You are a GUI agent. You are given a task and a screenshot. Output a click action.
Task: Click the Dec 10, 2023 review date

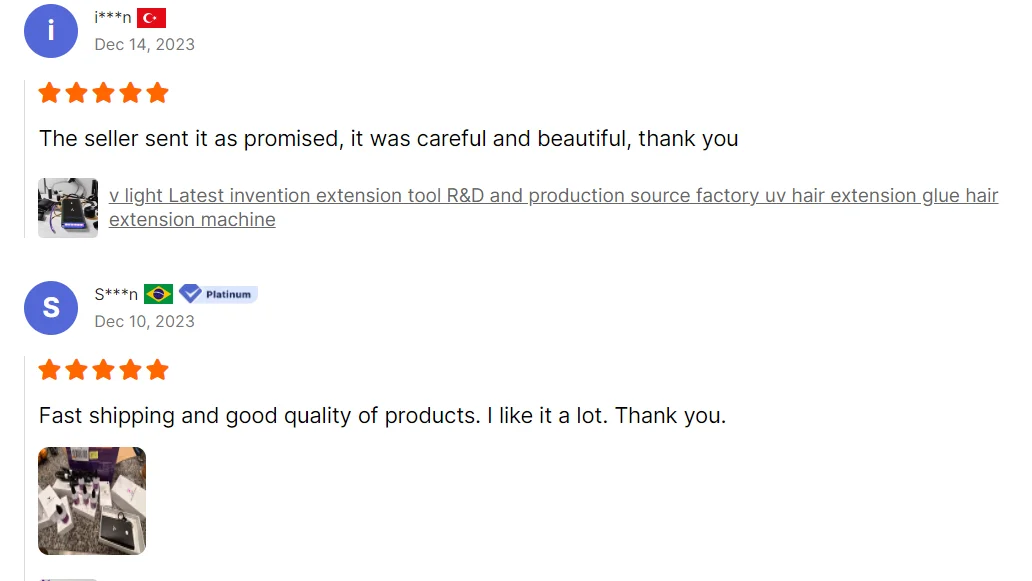(144, 321)
